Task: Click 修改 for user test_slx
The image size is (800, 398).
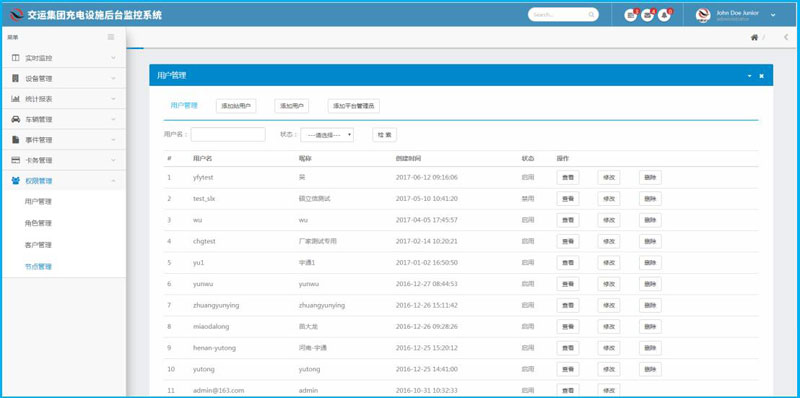Action: (609, 199)
